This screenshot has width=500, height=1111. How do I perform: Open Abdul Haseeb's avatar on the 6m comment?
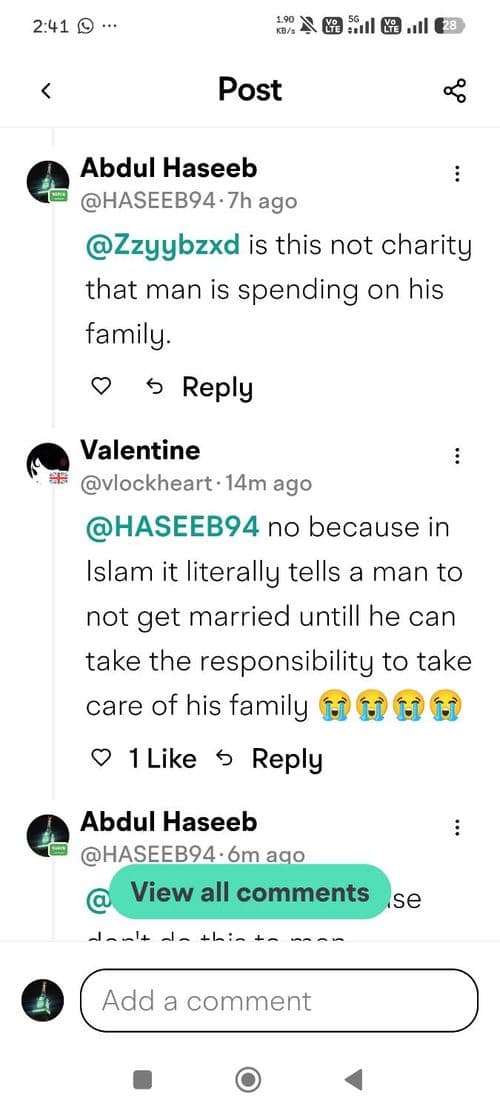[x=48, y=835]
